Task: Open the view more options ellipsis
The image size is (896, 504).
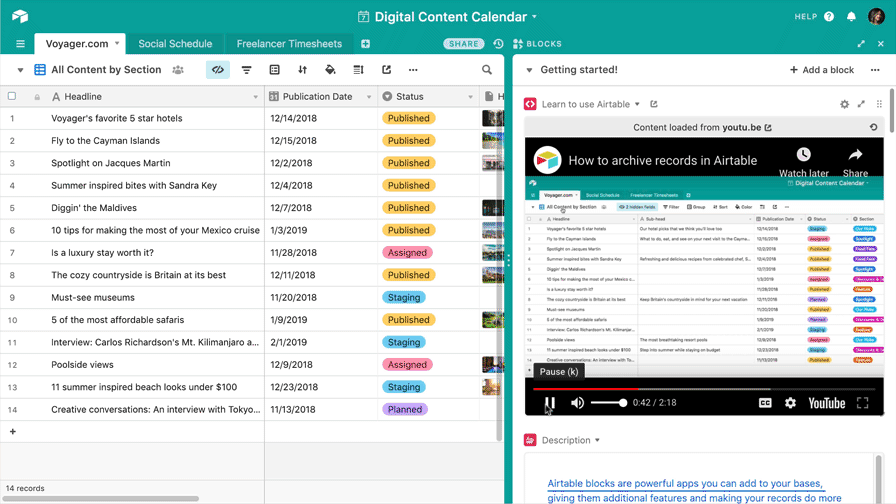Action: [413, 70]
